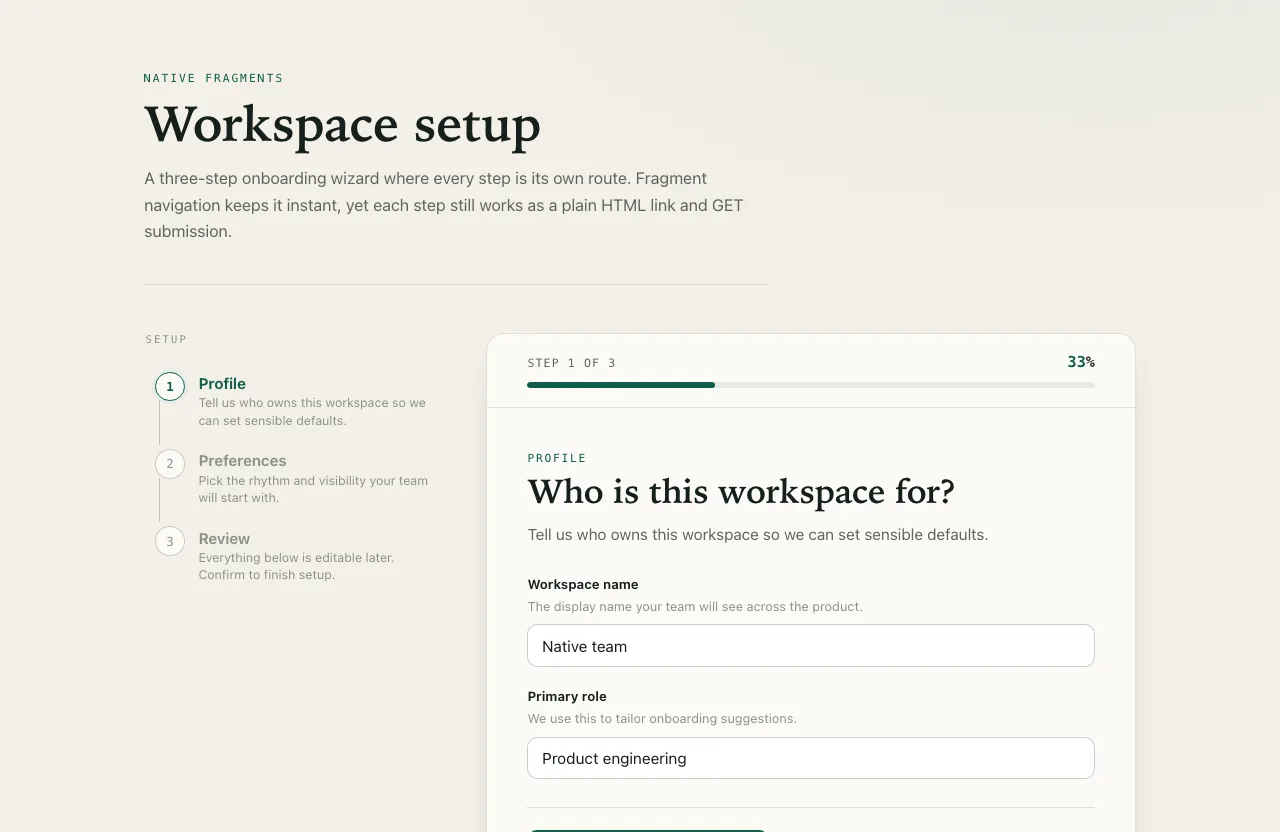The width and height of the screenshot is (1280, 832).
Task: Click heading 'Who is this workspace for?'
Action: 741,492
